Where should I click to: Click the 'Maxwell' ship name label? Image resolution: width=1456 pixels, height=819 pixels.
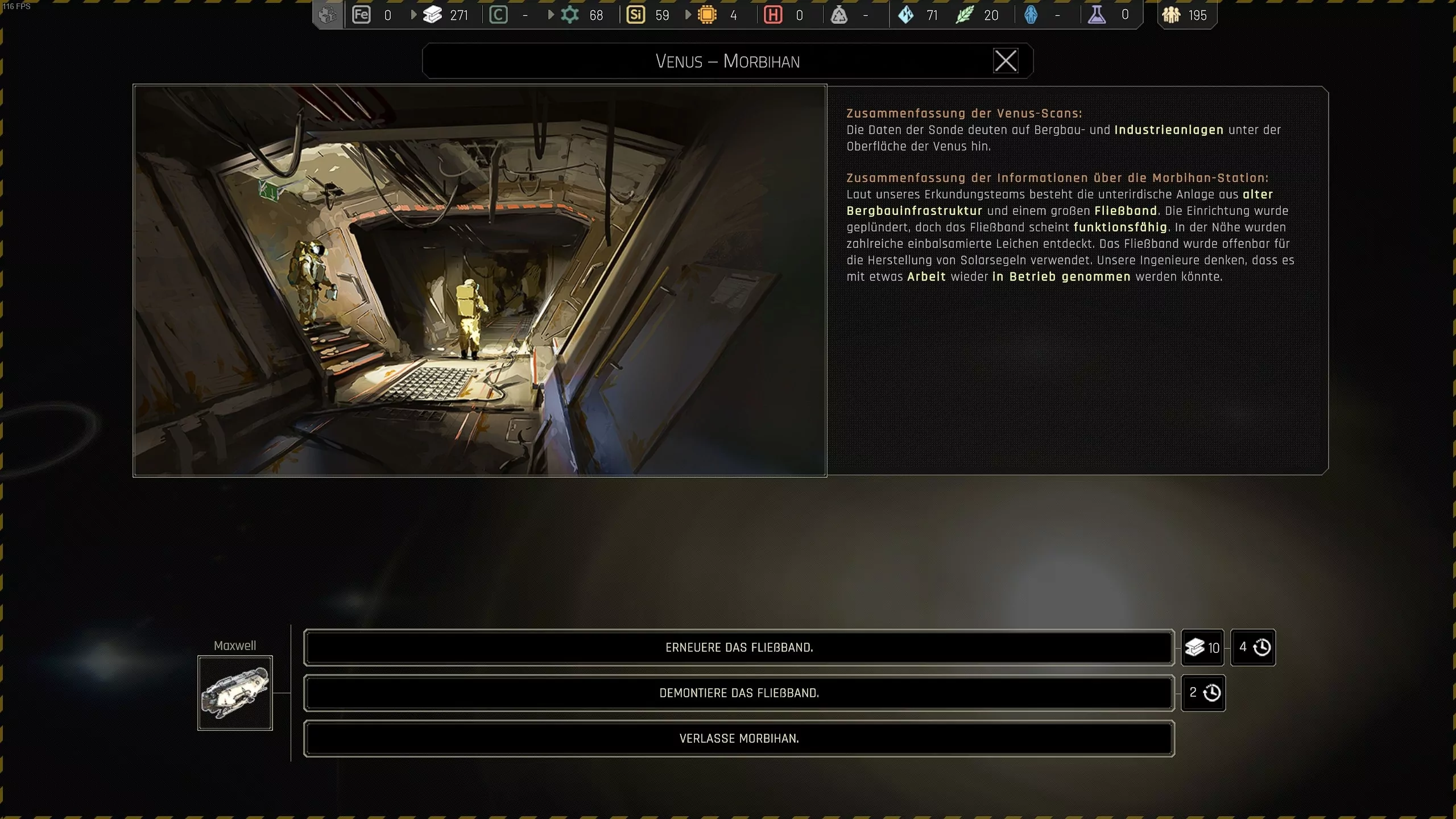pos(235,646)
